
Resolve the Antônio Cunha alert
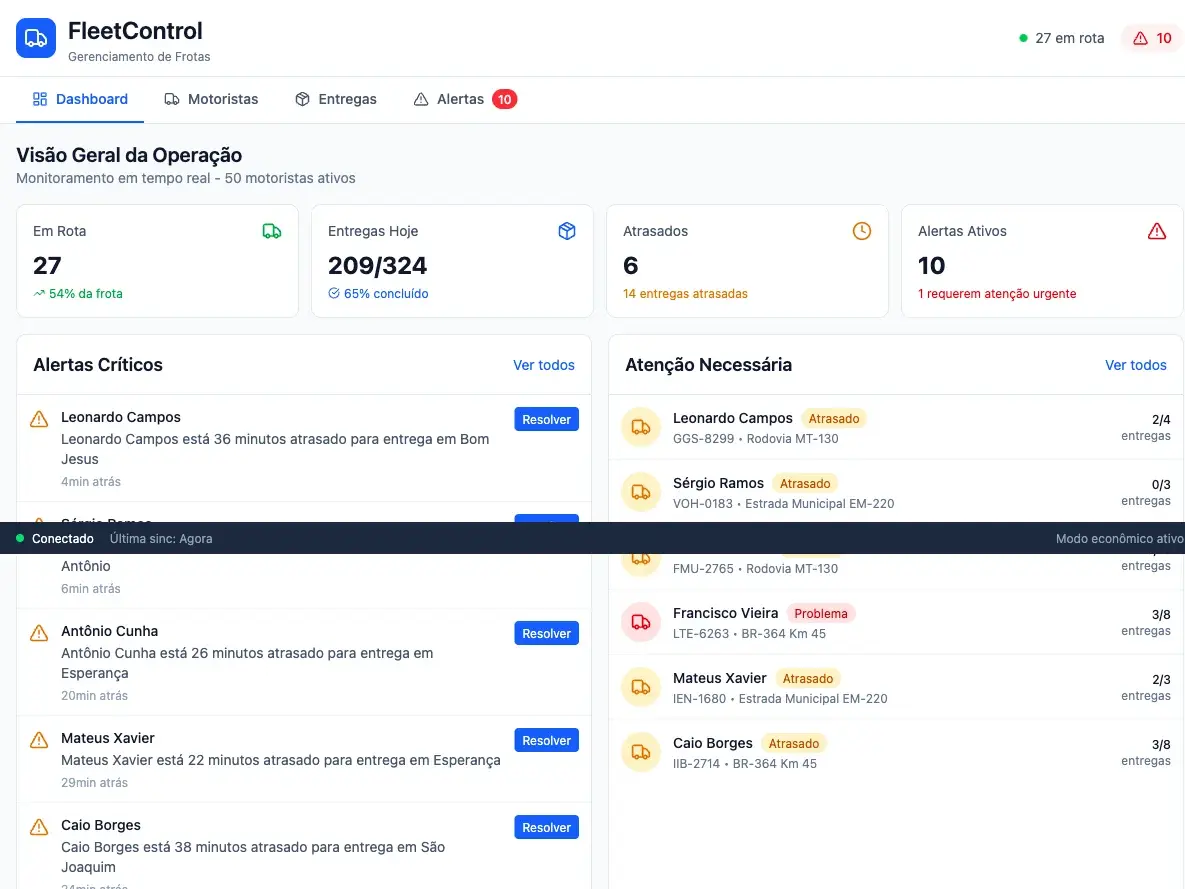tap(546, 633)
